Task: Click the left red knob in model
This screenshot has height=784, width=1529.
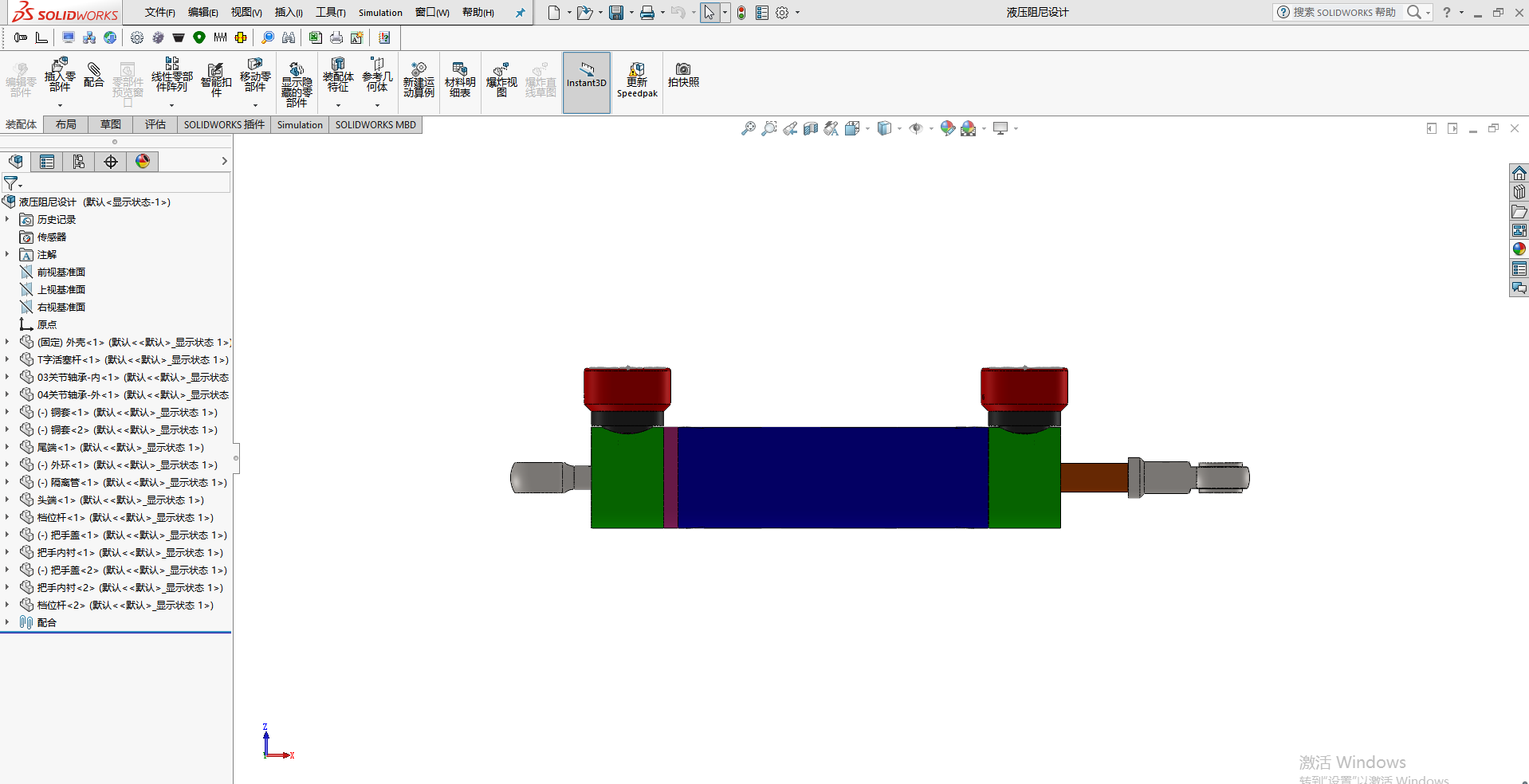Action: [627, 389]
